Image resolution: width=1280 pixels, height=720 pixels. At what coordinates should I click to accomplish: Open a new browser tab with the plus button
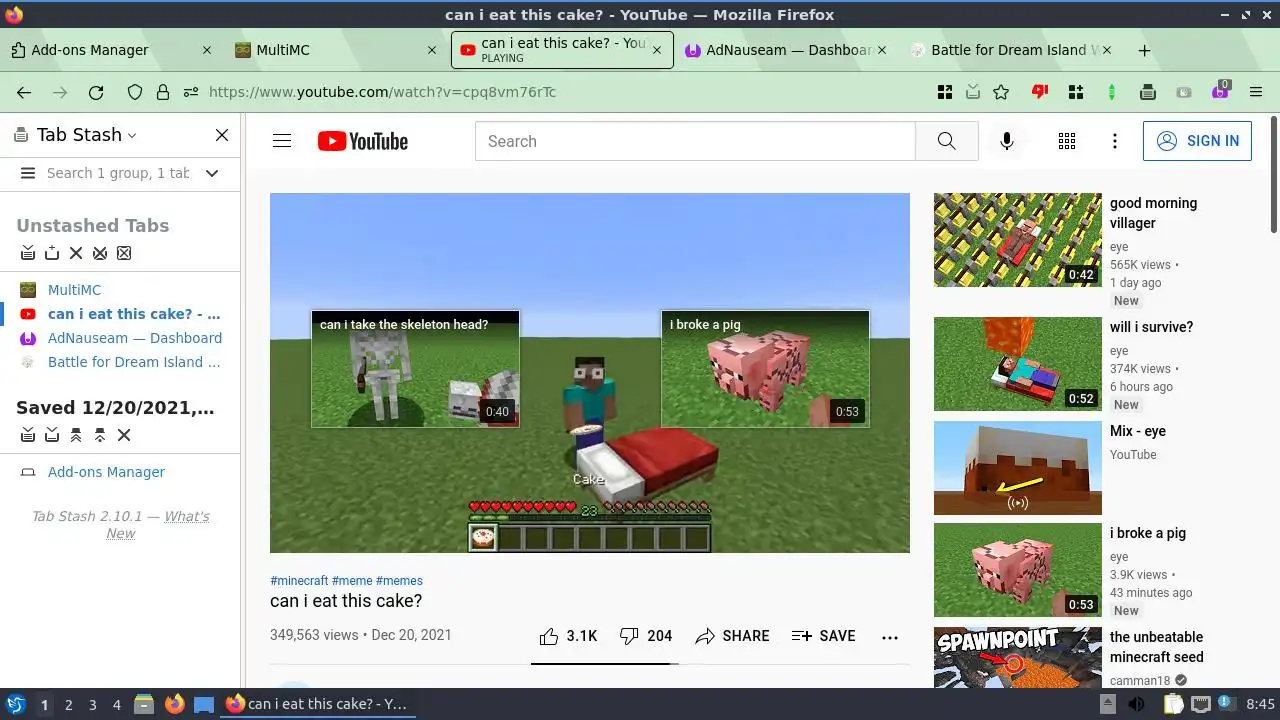pos(1144,50)
